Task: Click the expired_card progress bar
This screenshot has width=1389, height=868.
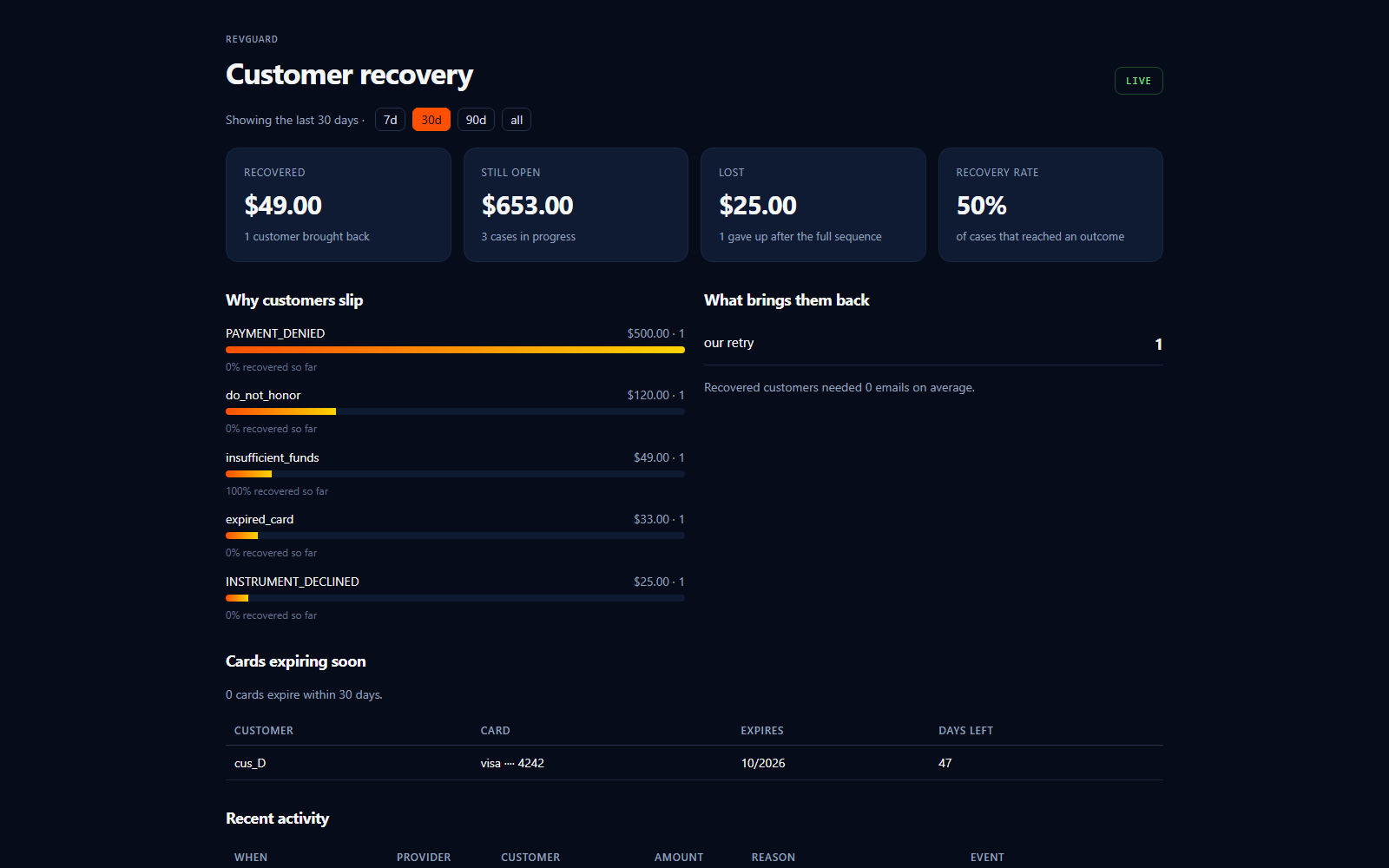Action: pyautogui.click(x=455, y=536)
